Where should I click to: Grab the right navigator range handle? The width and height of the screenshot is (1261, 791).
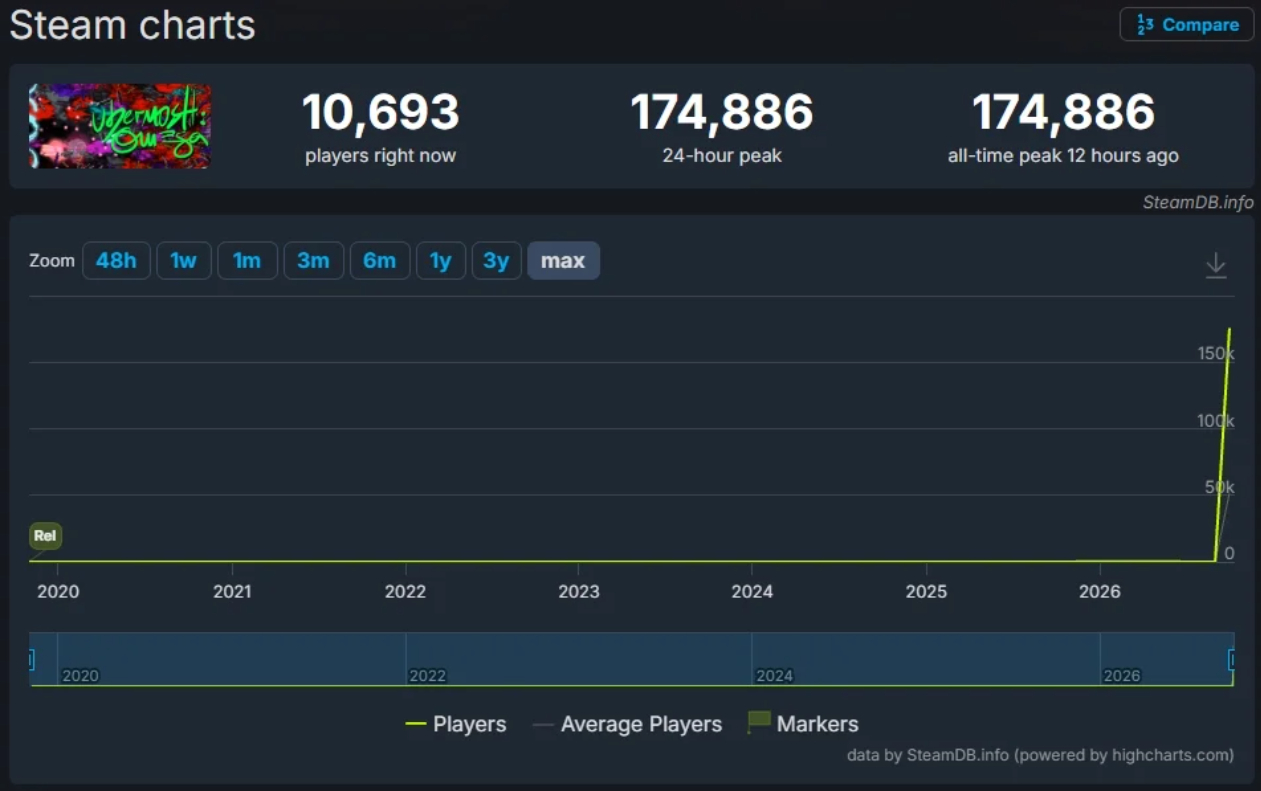pyautogui.click(x=1232, y=660)
